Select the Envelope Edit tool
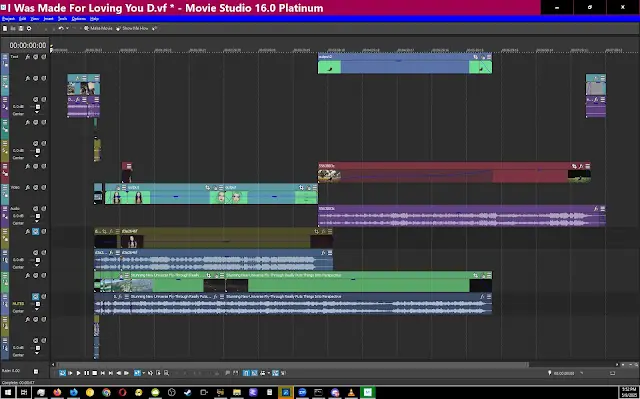 151,373
